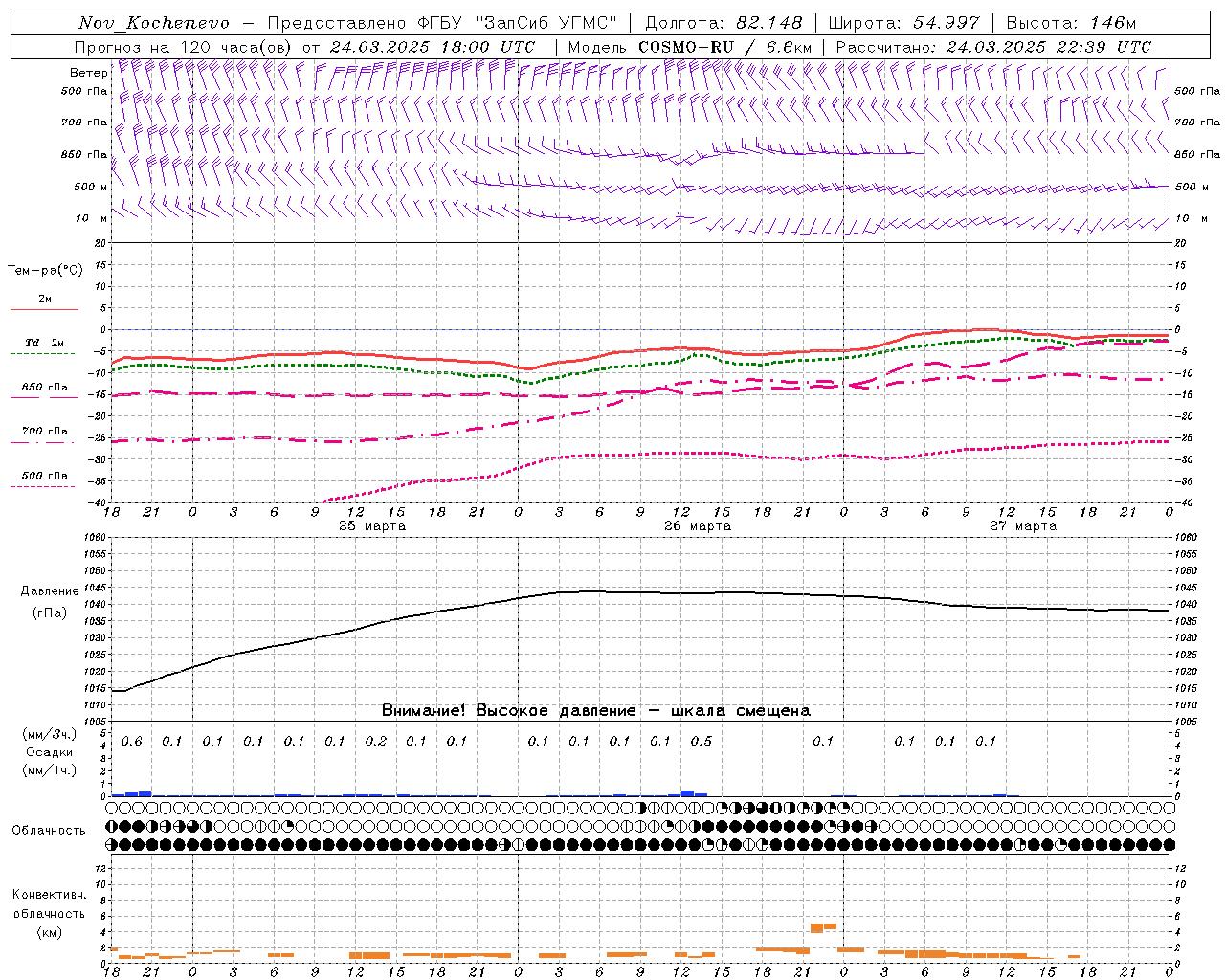Select the Рассчитано: 24.03.2025 22:39 UTC timestamp
Image resolution: width=1225 pixels, height=980 pixels.
click(x=993, y=47)
